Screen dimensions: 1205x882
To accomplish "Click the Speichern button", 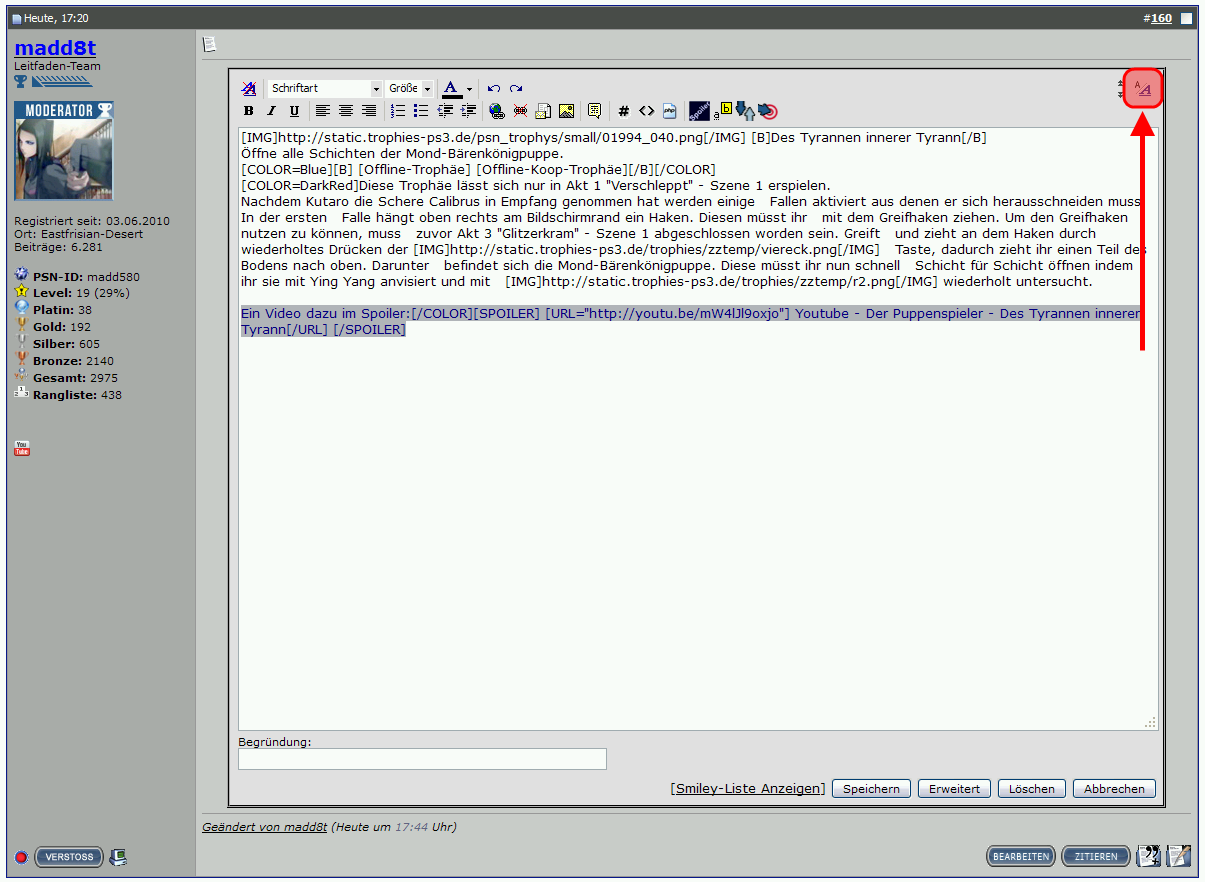I will 871,789.
